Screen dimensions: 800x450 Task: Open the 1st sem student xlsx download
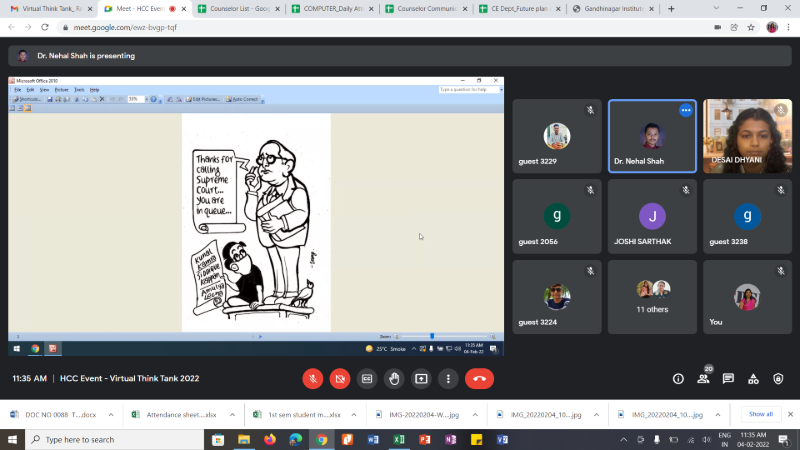tap(304, 415)
